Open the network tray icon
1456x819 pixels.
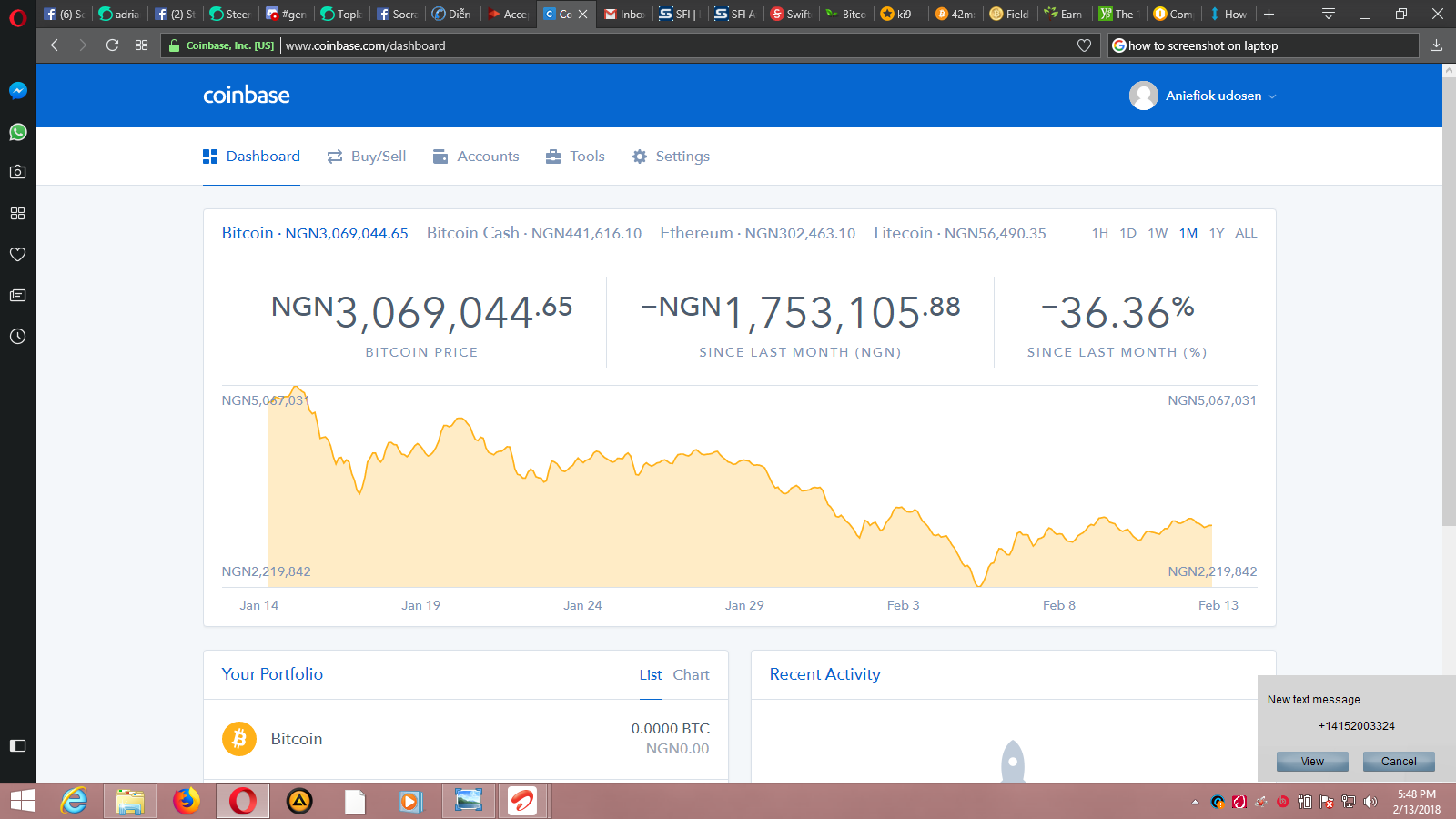point(1349,802)
